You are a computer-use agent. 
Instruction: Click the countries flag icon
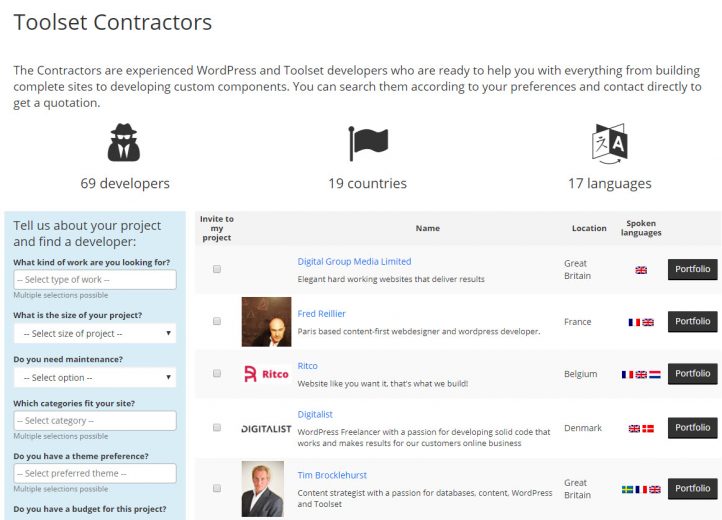click(368, 143)
